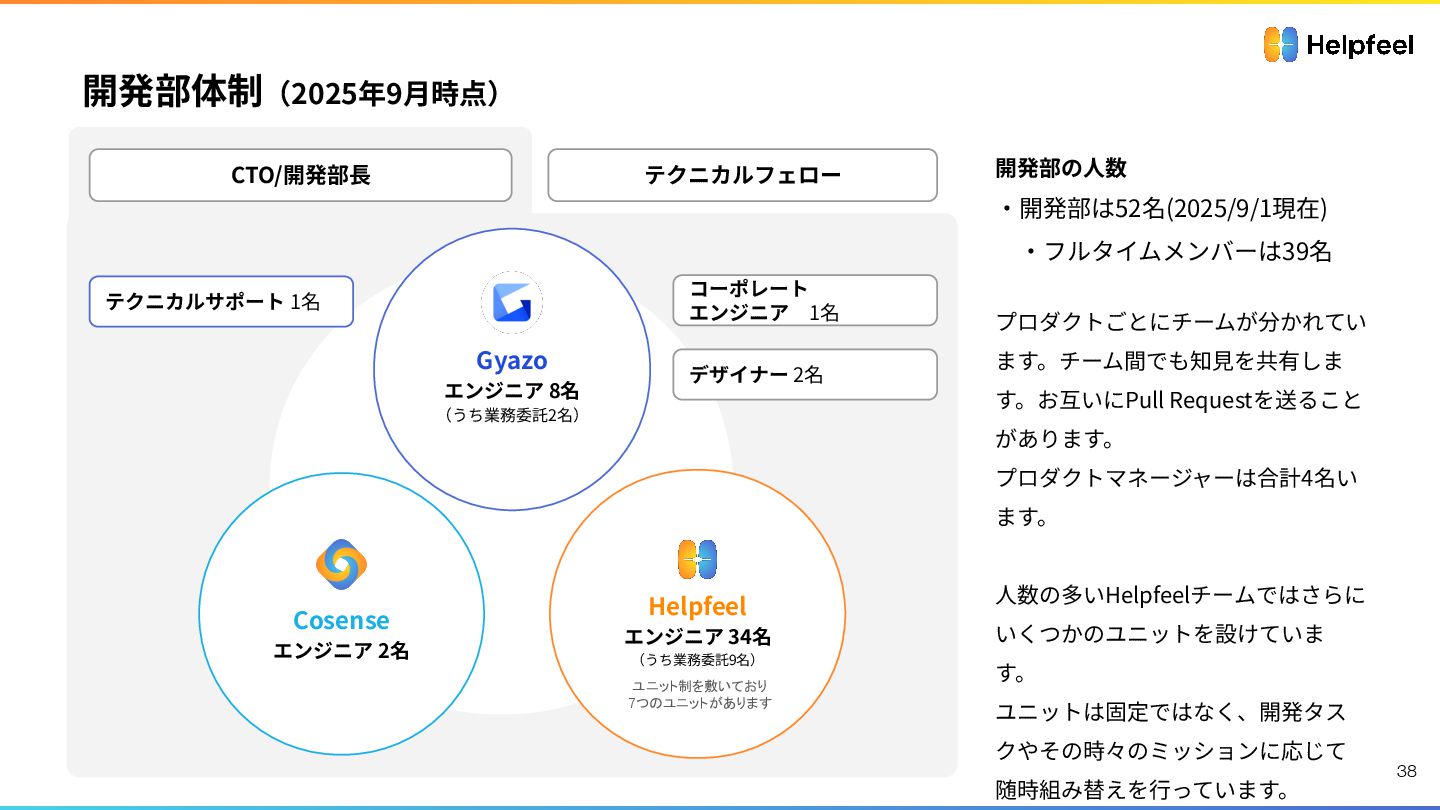Click the text エンジニア 8名

(511, 391)
